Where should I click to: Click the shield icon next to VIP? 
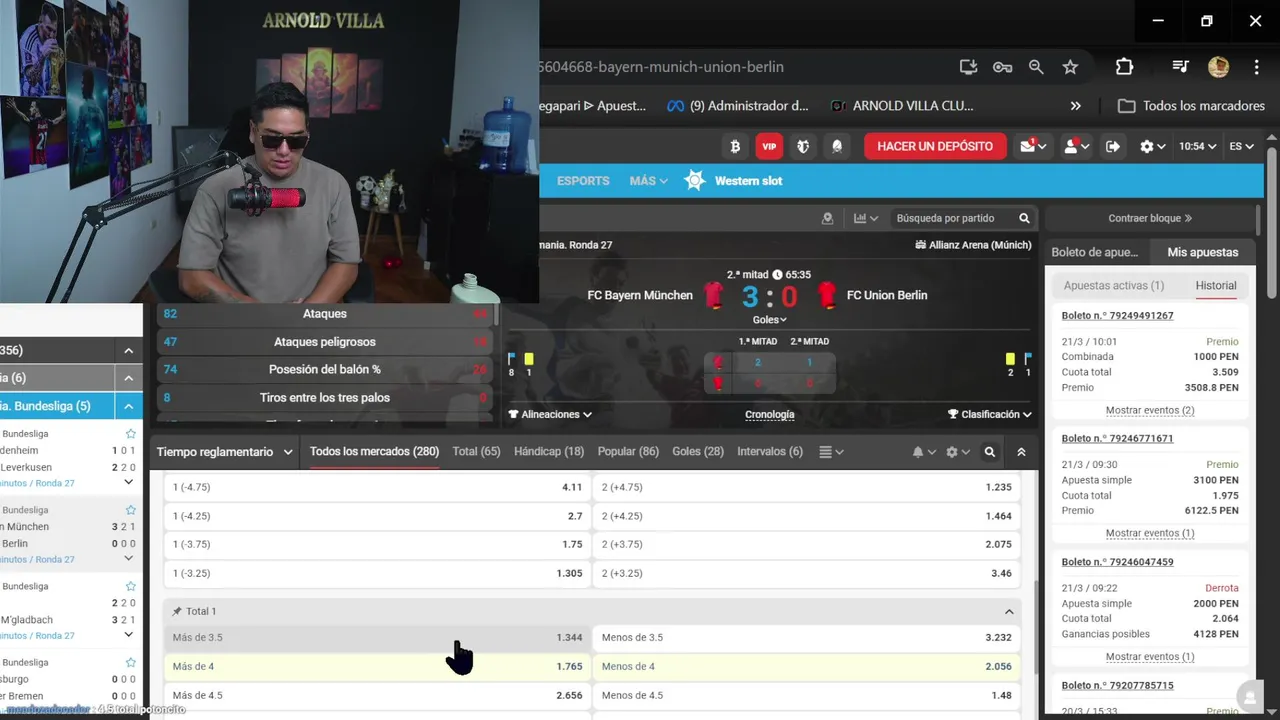803,146
